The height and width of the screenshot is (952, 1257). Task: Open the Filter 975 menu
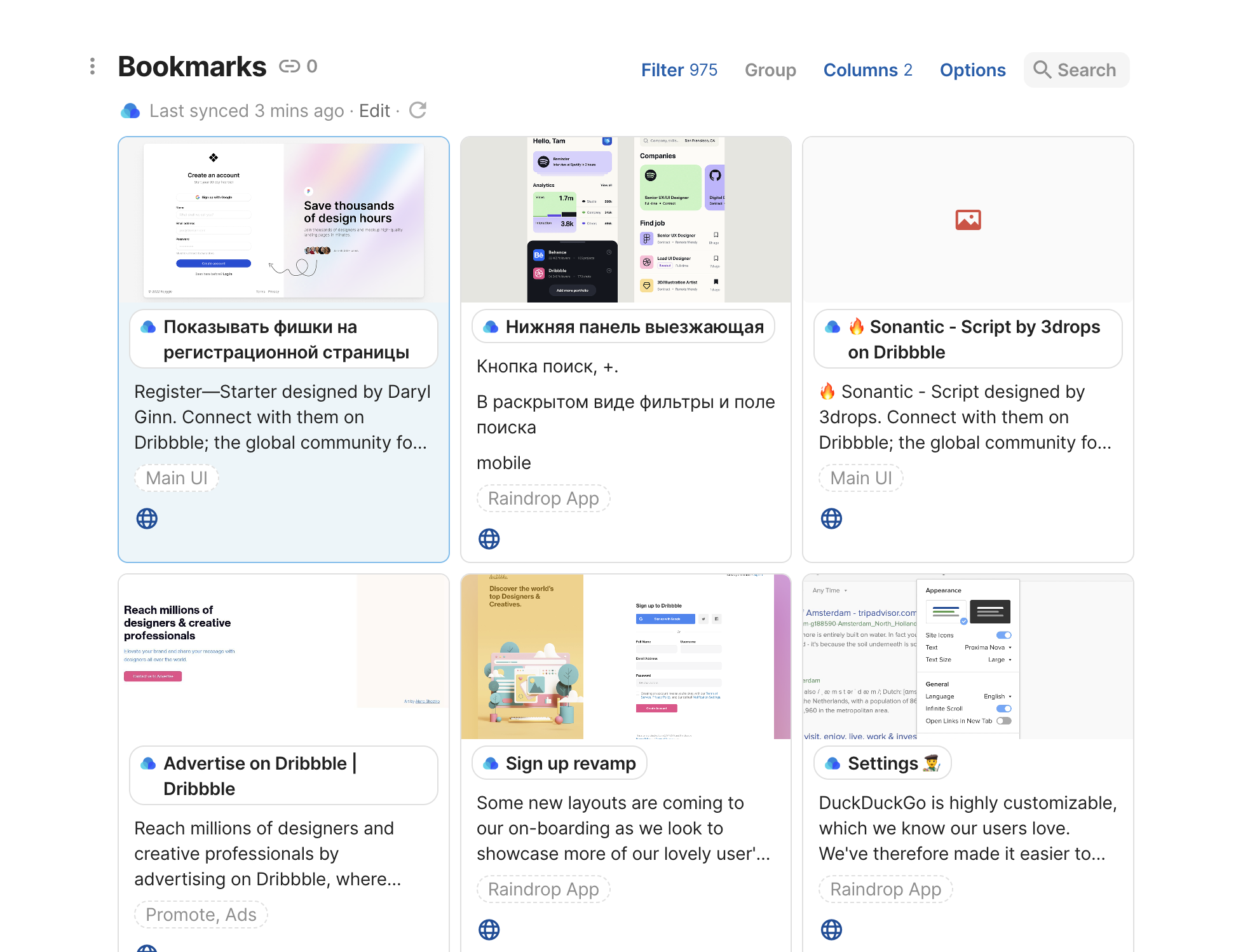(x=679, y=70)
